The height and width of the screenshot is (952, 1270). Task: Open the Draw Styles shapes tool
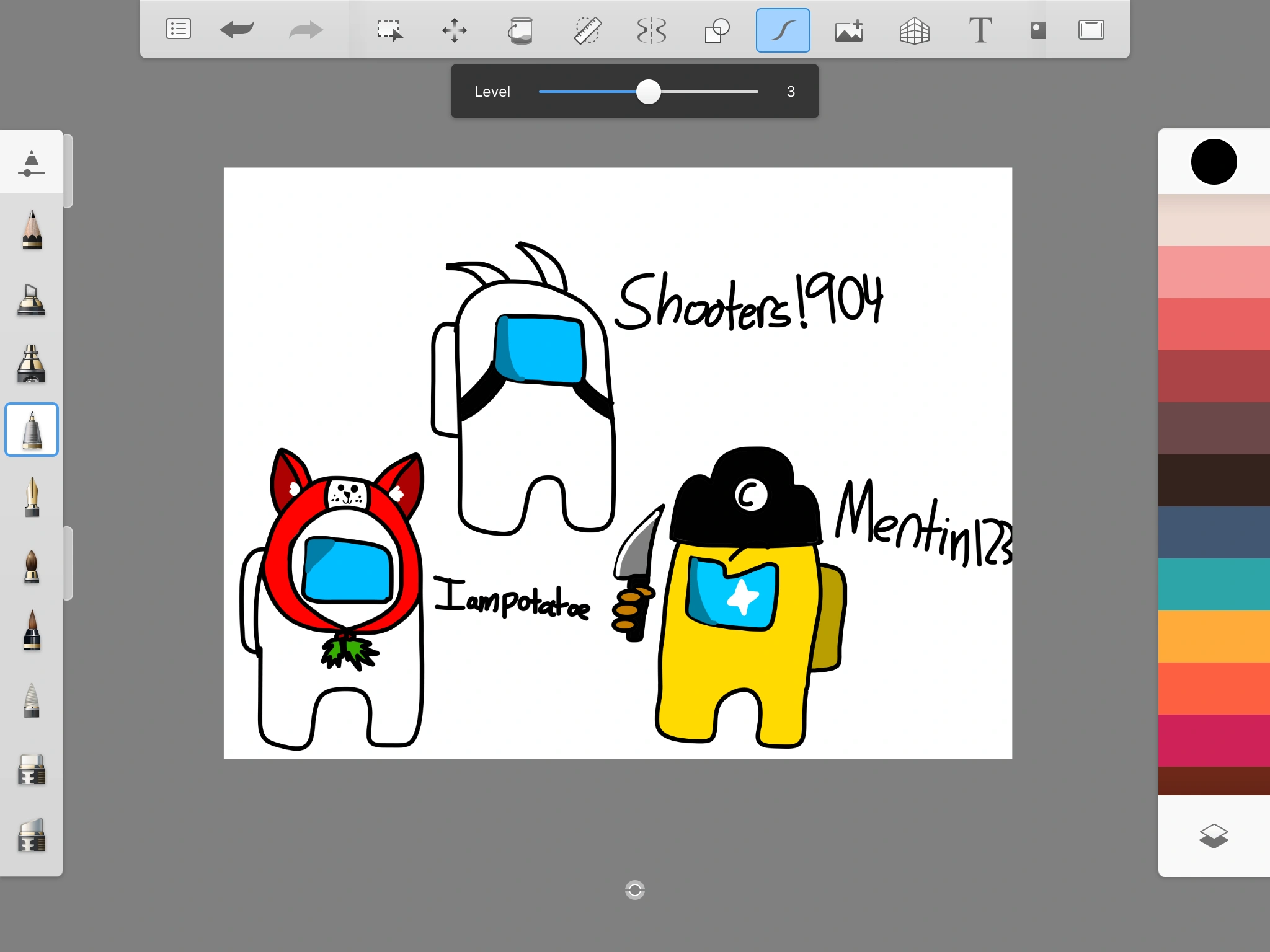(717, 30)
